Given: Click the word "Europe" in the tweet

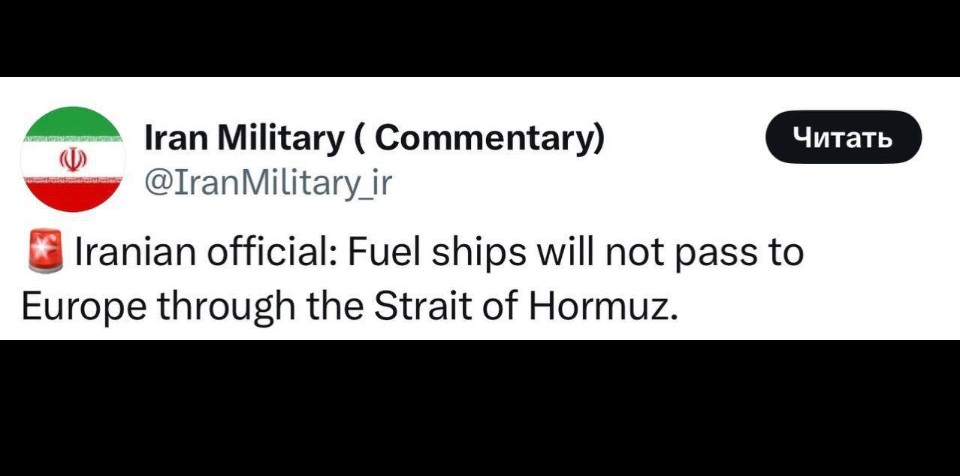Looking at the screenshot, I should point(83,309).
